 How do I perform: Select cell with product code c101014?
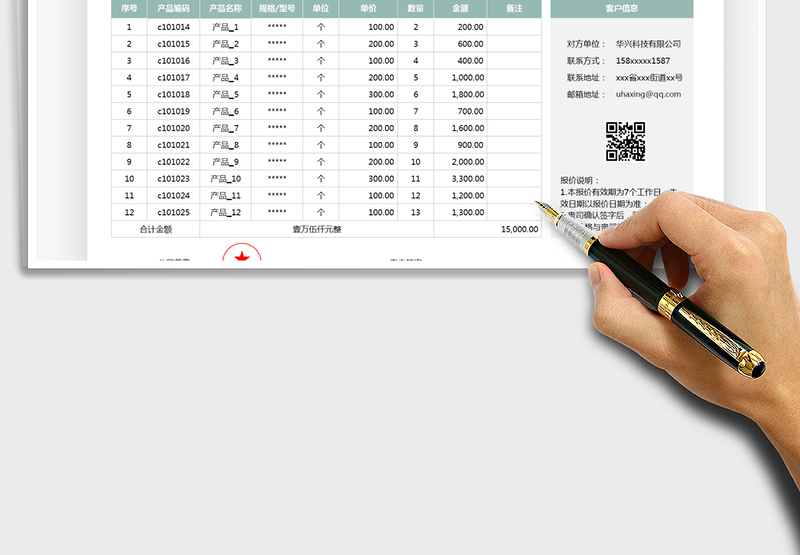click(173, 28)
